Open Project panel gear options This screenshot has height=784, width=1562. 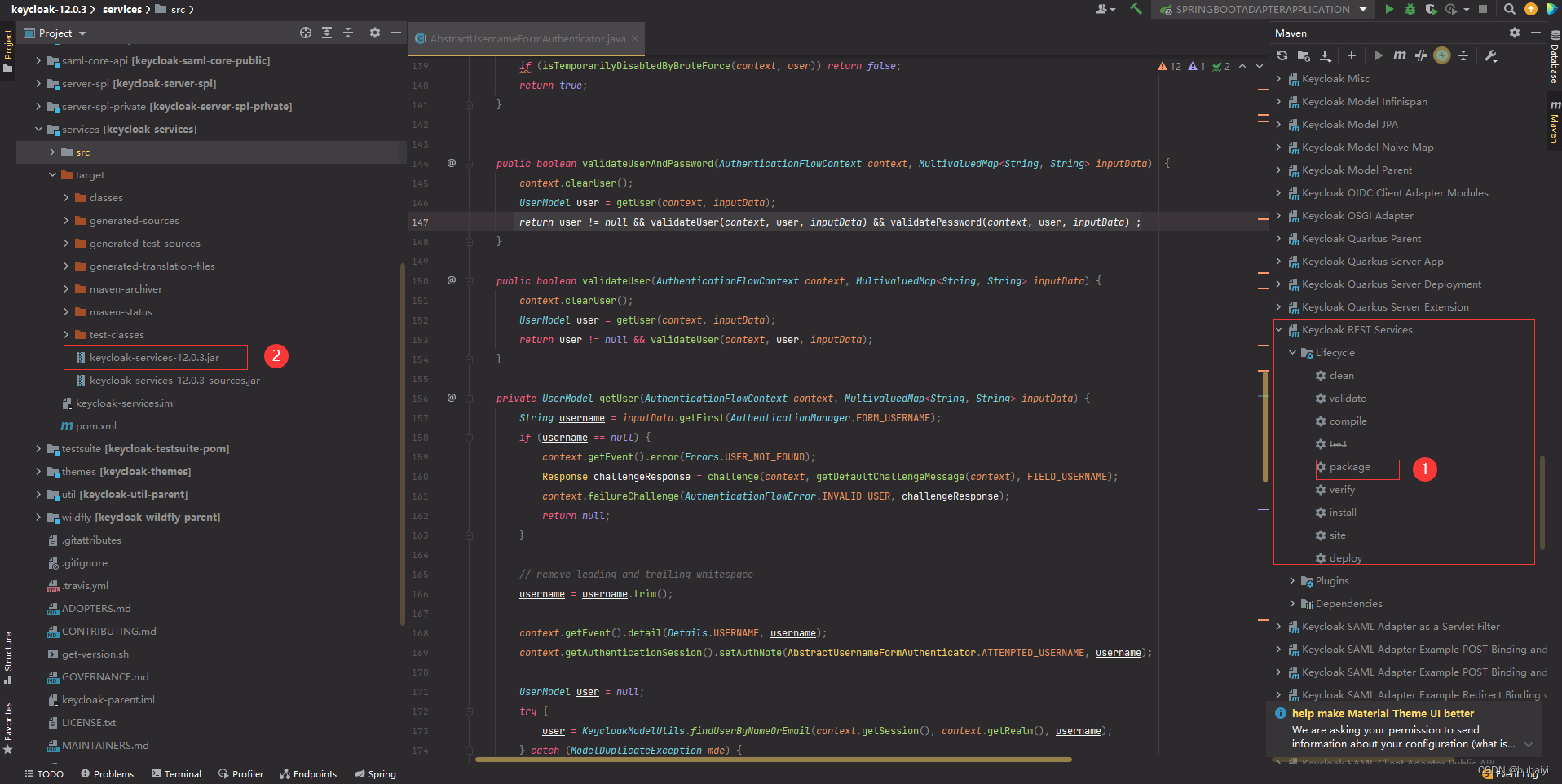click(375, 33)
